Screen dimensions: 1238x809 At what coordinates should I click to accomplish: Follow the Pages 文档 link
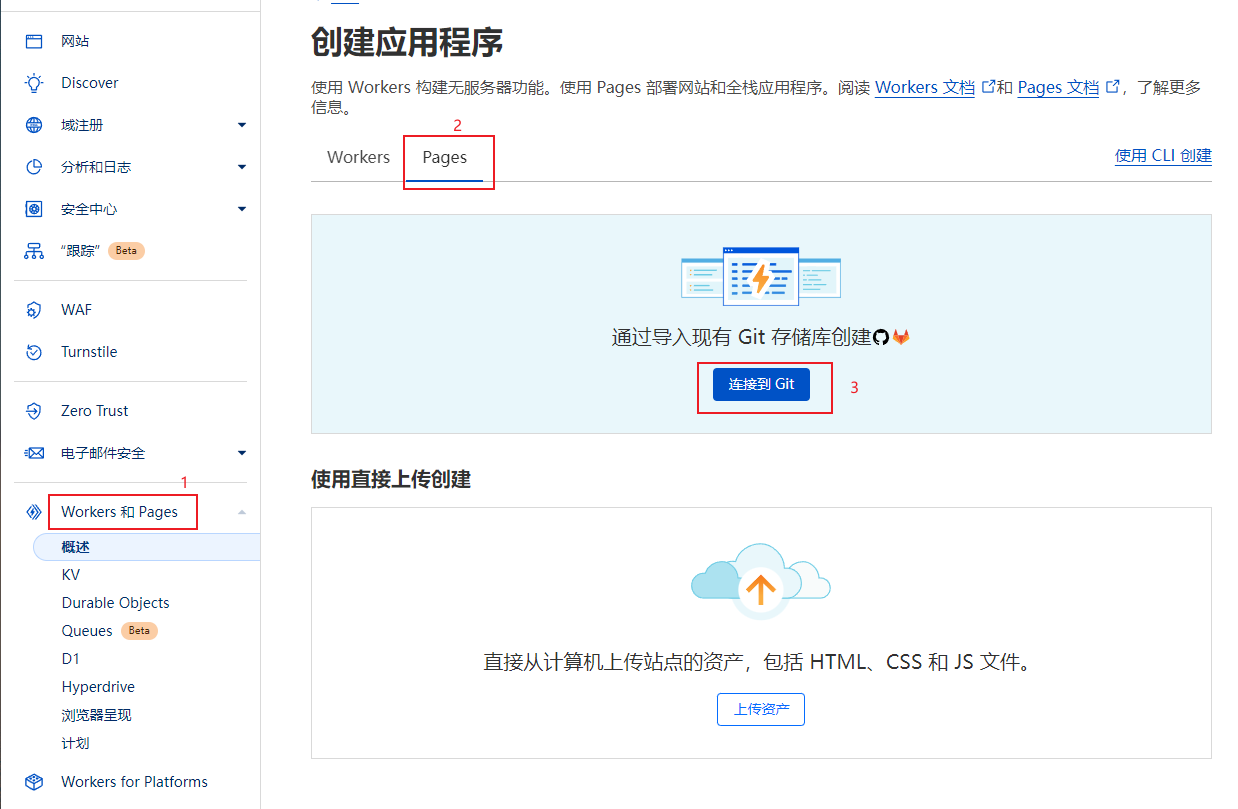click(1058, 87)
